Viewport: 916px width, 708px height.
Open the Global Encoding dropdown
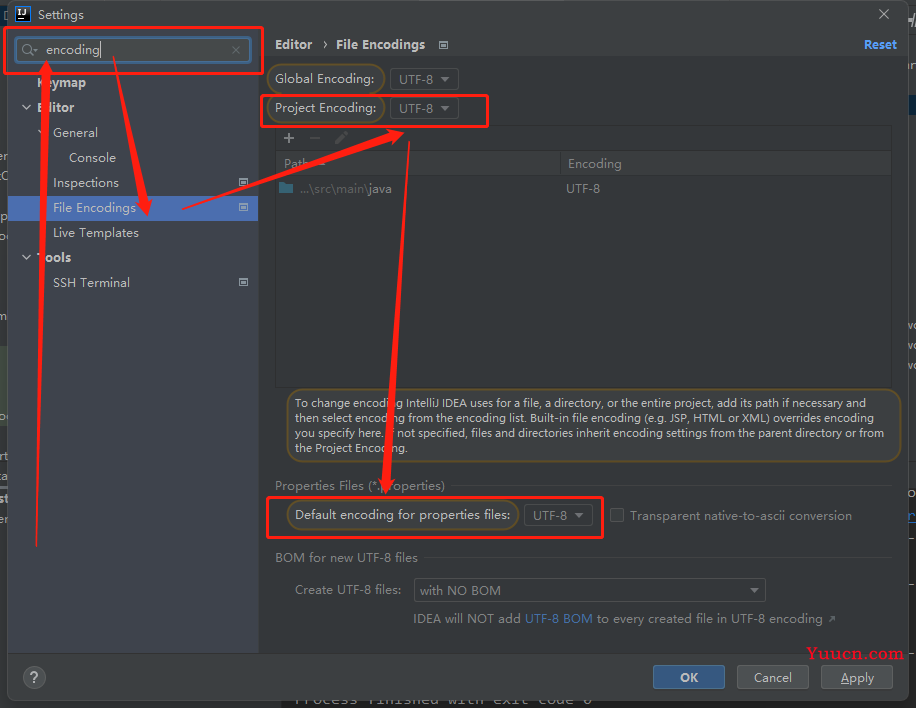pos(424,79)
